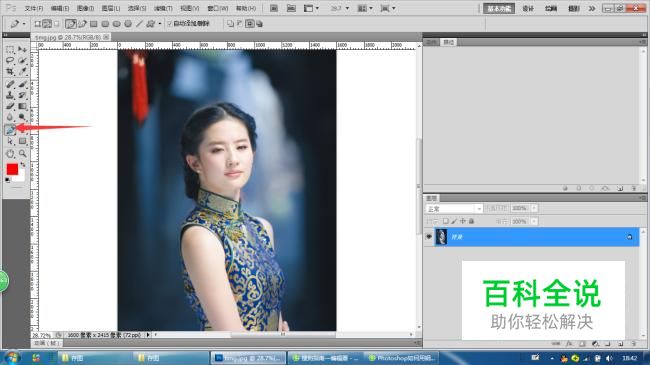Choose the Polygon tool in options bar

coord(128,24)
